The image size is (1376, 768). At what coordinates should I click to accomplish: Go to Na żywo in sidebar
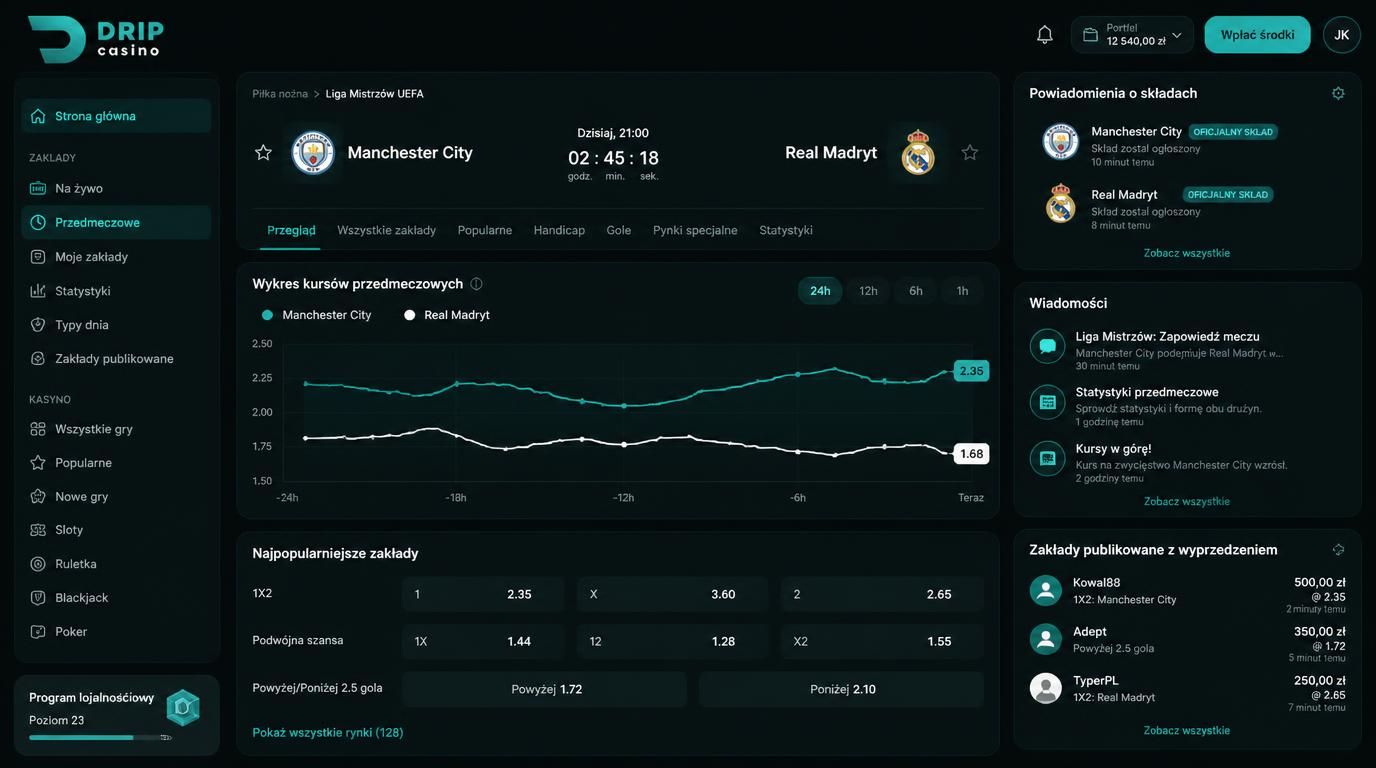pyautogui.click(x=116, y=188)
